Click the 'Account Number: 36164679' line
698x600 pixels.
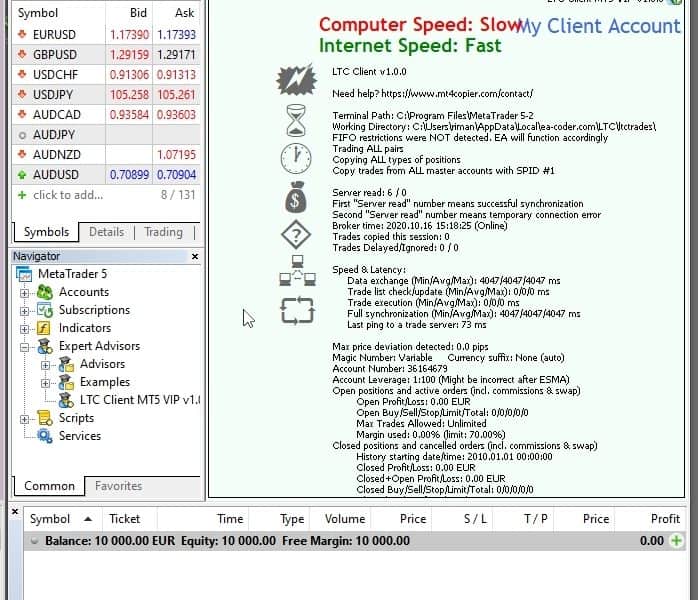point(390,369)
